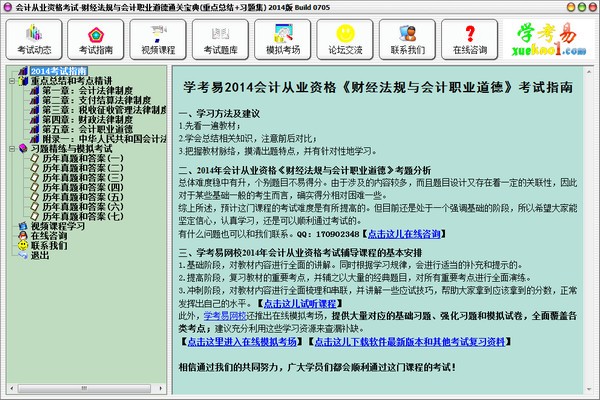The image size is (600, 400).
Task: Open 历年真题和答案 (一)
Action: pyautogui.click(x=83, y=158)
